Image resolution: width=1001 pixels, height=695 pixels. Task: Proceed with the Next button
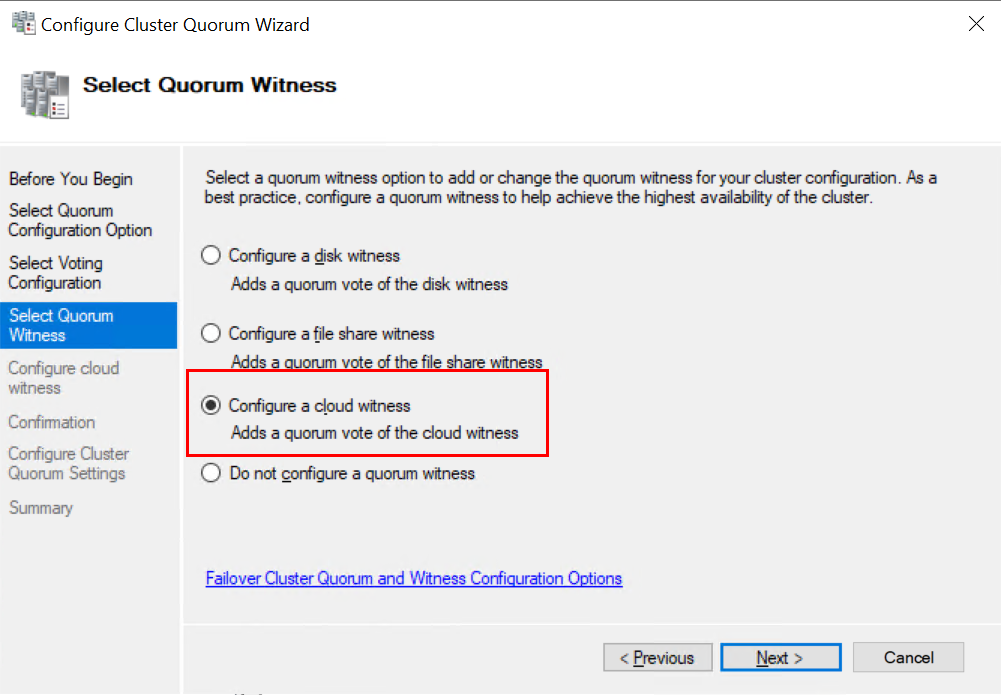pos(780,657)
